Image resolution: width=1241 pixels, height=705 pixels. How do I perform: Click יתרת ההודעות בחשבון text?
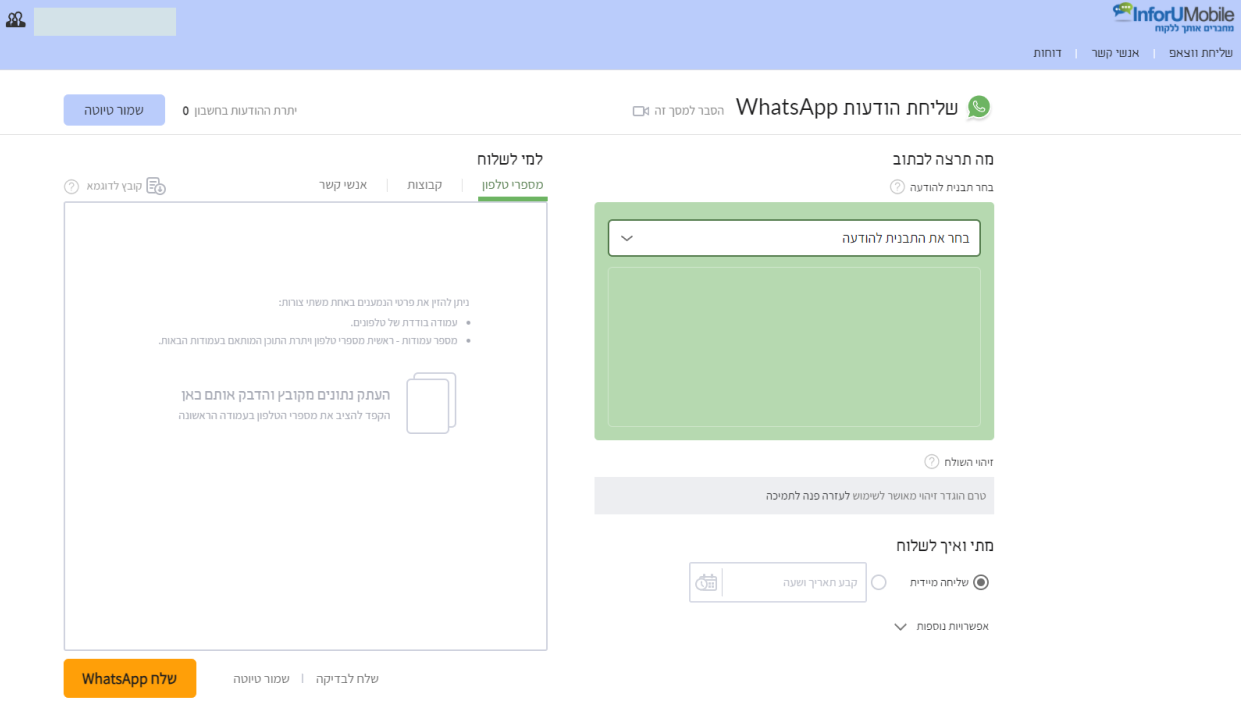pos(247,111)
